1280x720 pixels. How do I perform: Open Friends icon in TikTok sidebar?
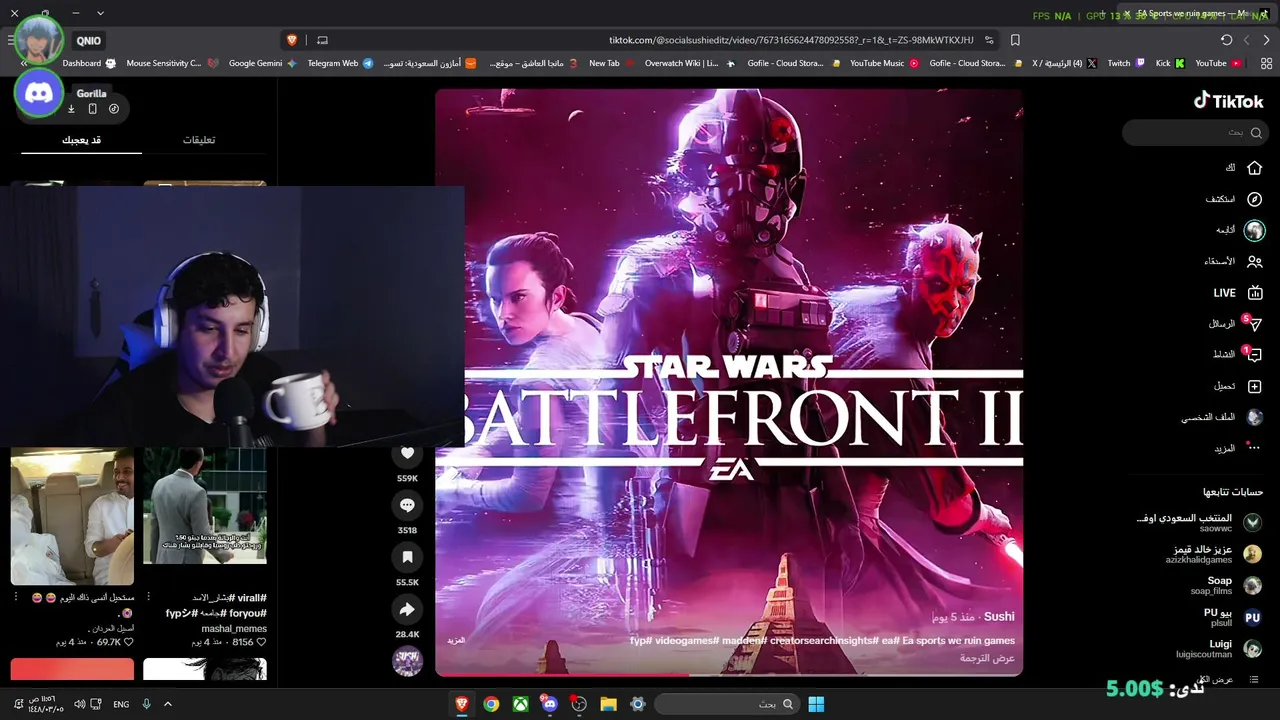pyautogui.click(x=1255, y=261)
